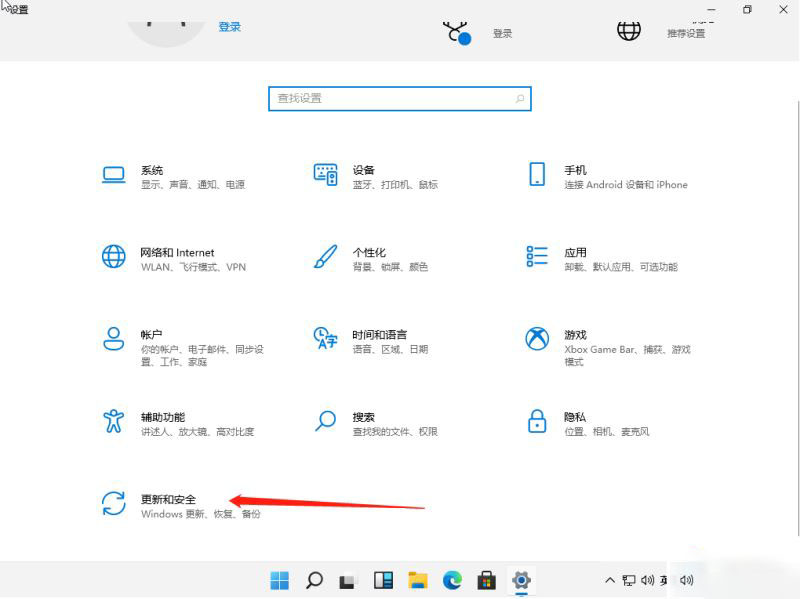Open 推荐设置 under web browsing
Image resolution: width=800 pixels, height=599 pixels.
click(686, 34)
